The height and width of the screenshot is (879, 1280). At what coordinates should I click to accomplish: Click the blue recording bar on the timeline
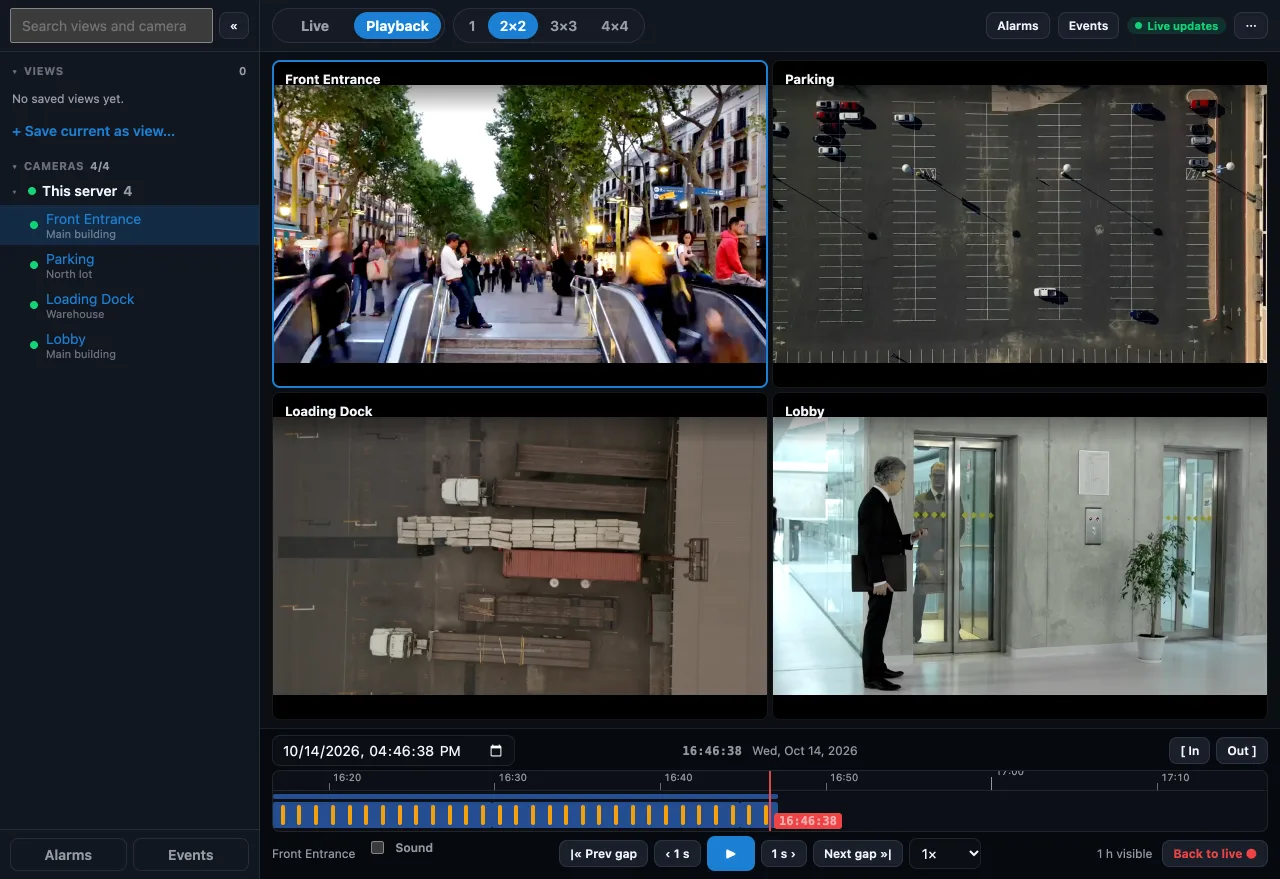pyautogui.click(x=525, y=814)
